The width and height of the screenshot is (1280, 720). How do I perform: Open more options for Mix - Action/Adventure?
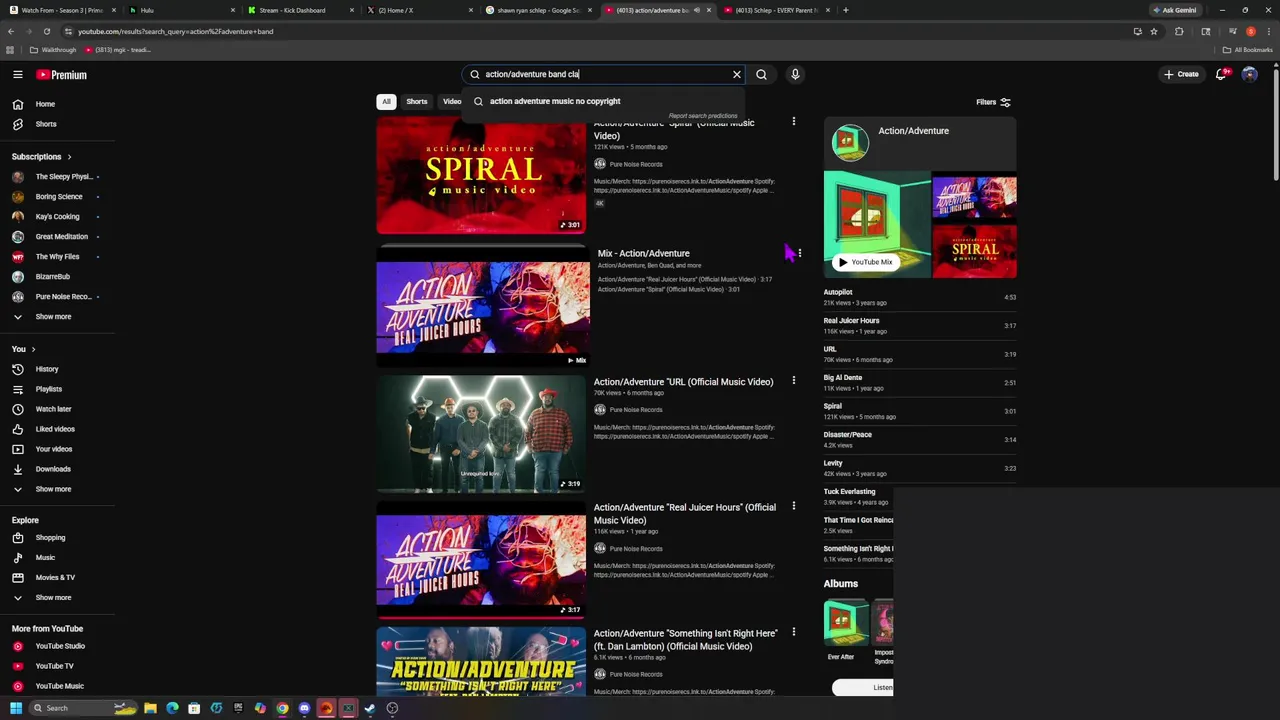[799, 253]
